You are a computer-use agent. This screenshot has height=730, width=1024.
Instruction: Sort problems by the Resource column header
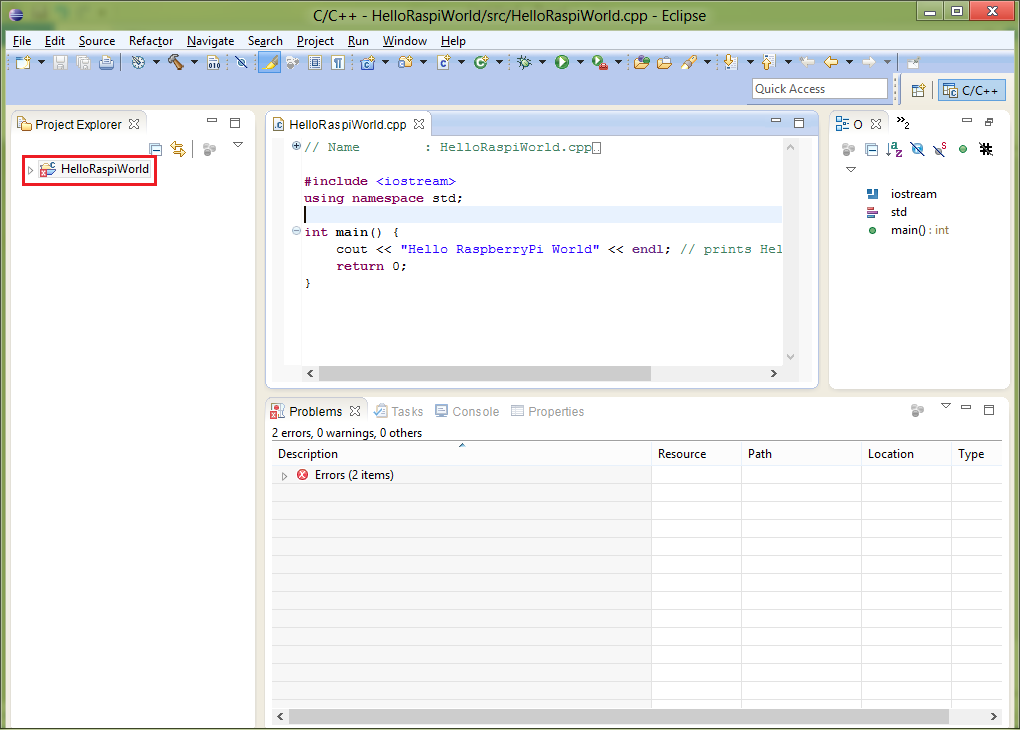[x=696, y=454]
